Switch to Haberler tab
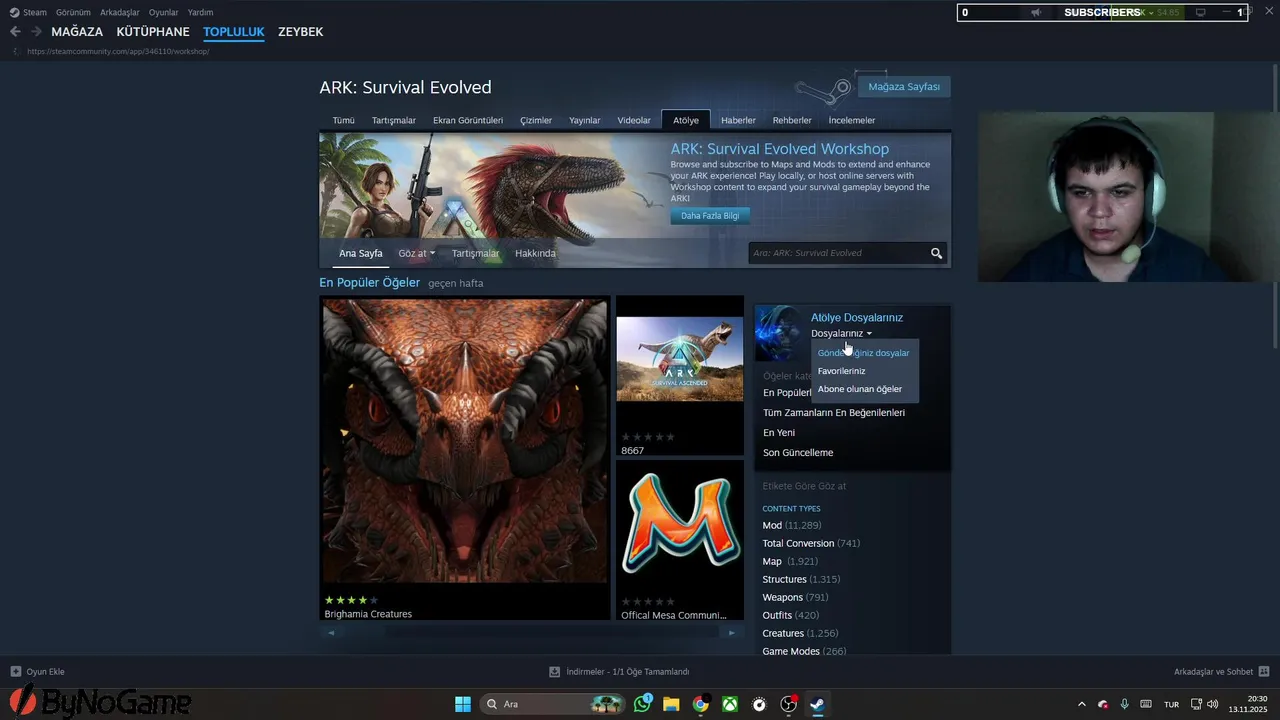Screen dimensions: 1280x720 [x=739, y=120]
